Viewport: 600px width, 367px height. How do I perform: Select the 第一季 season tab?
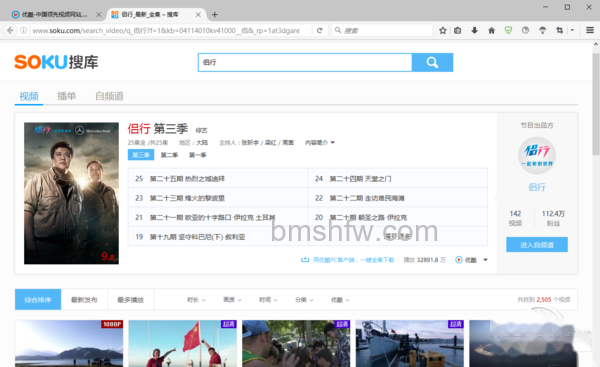[x=197, y=155]
